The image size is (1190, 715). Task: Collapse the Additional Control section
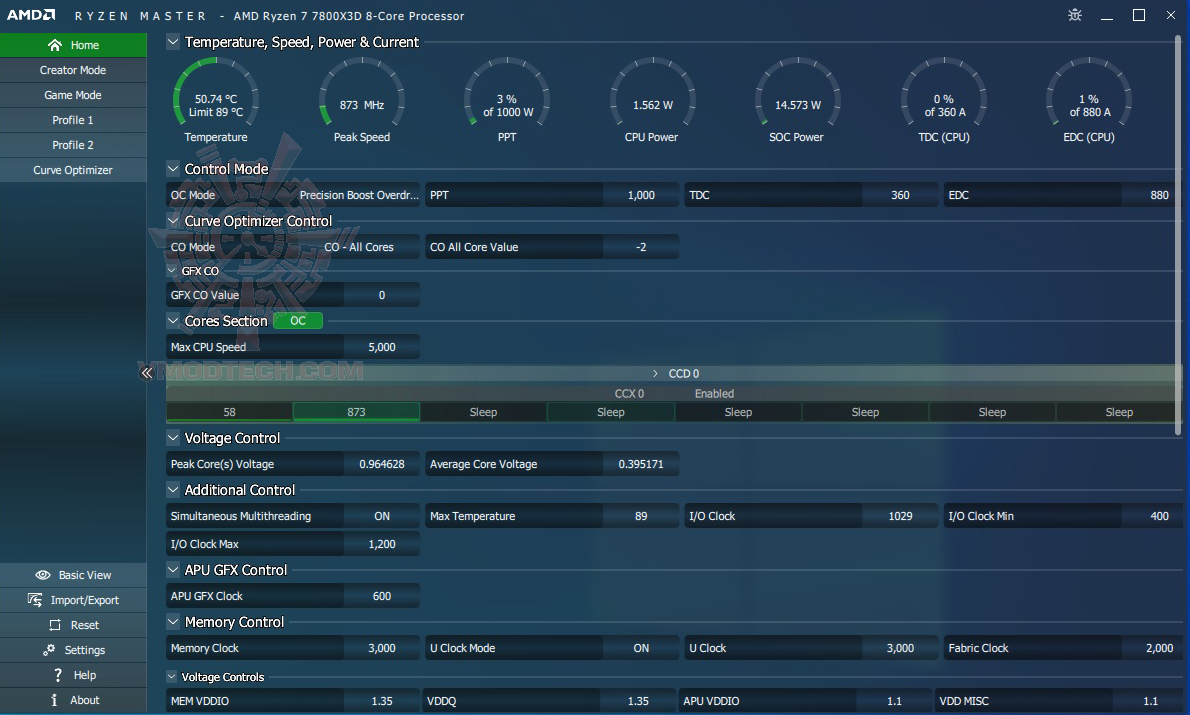173,490
